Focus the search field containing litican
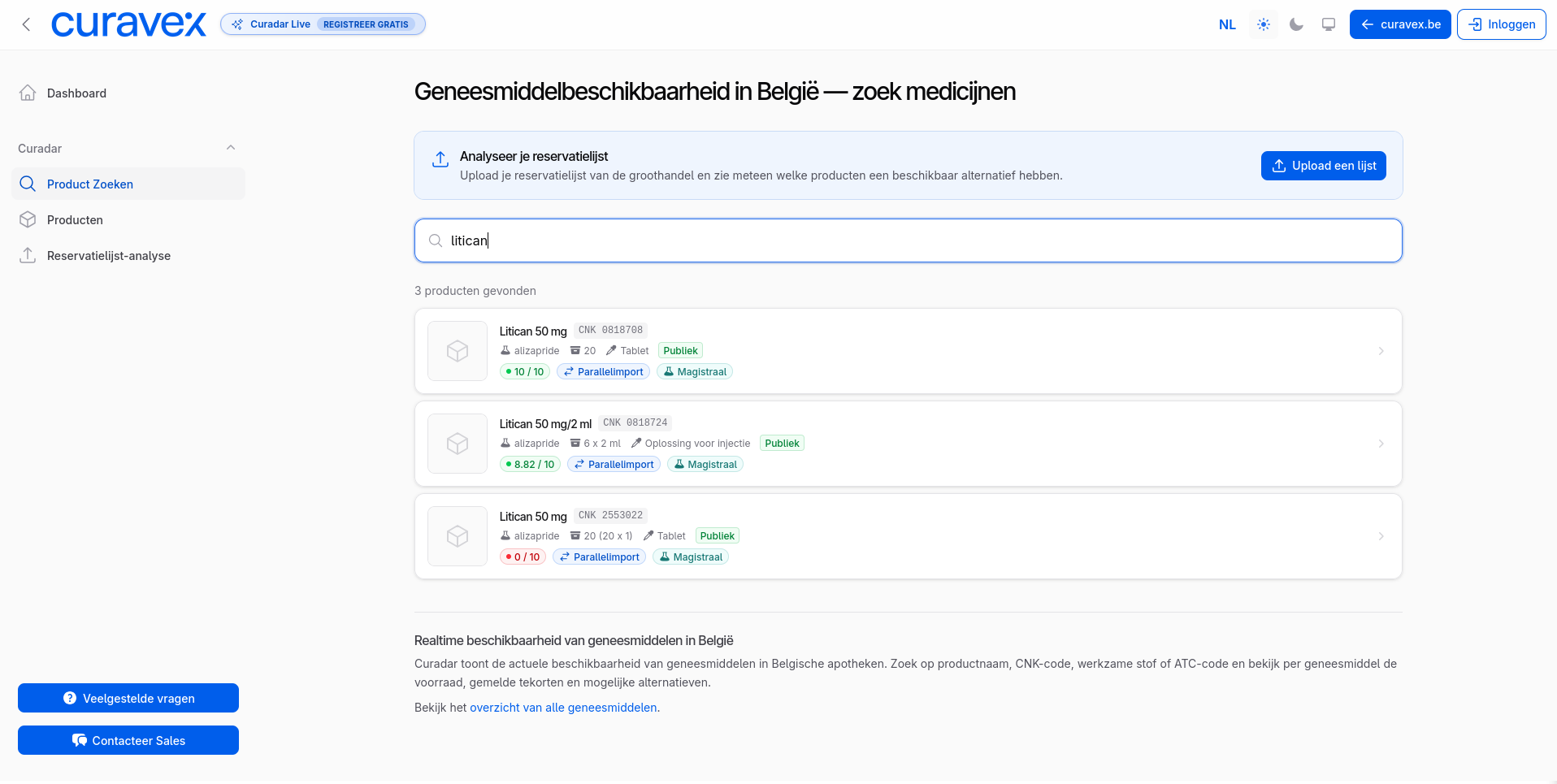The height and width of the screenshot is (784, 1557). (909, 240)
